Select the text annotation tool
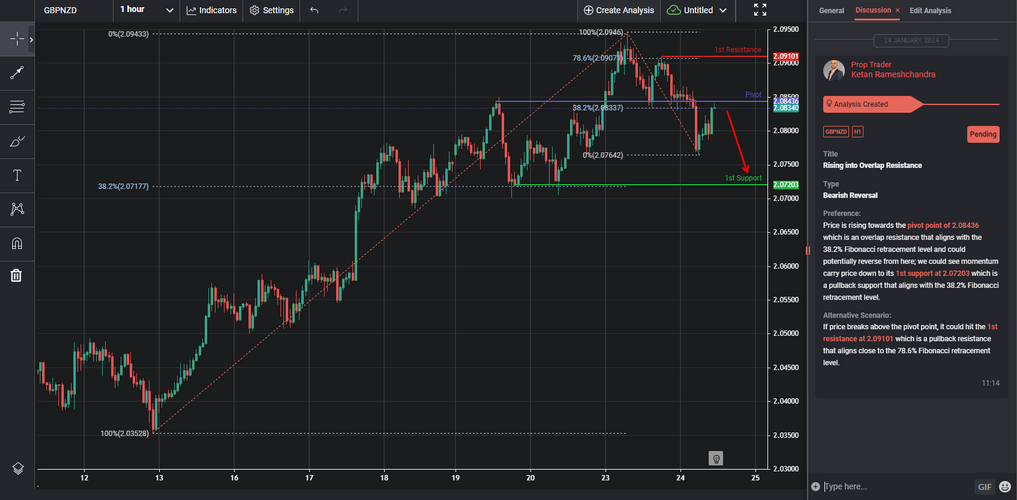 coord(17,175)
